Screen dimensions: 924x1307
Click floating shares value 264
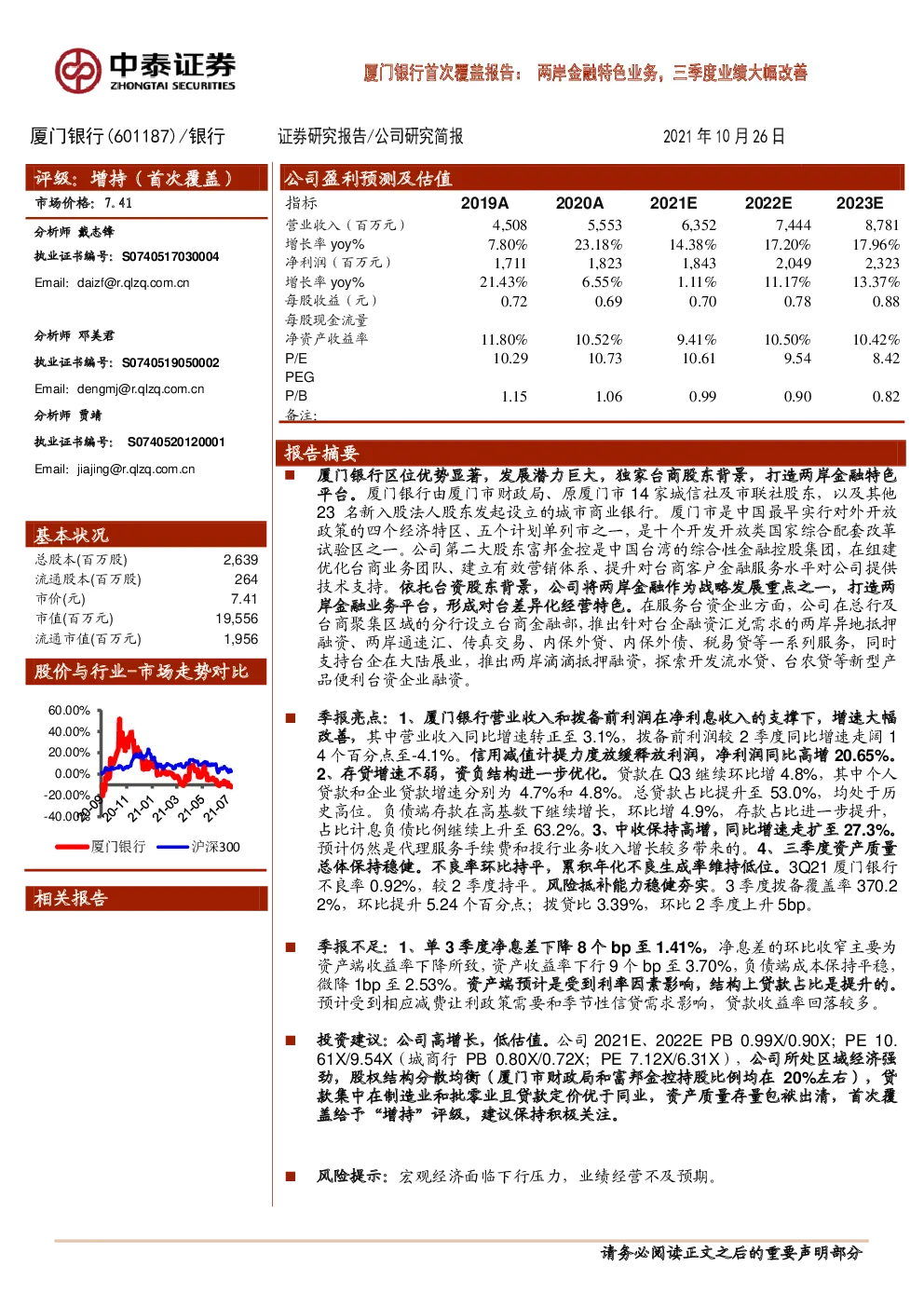click(246, 579)
